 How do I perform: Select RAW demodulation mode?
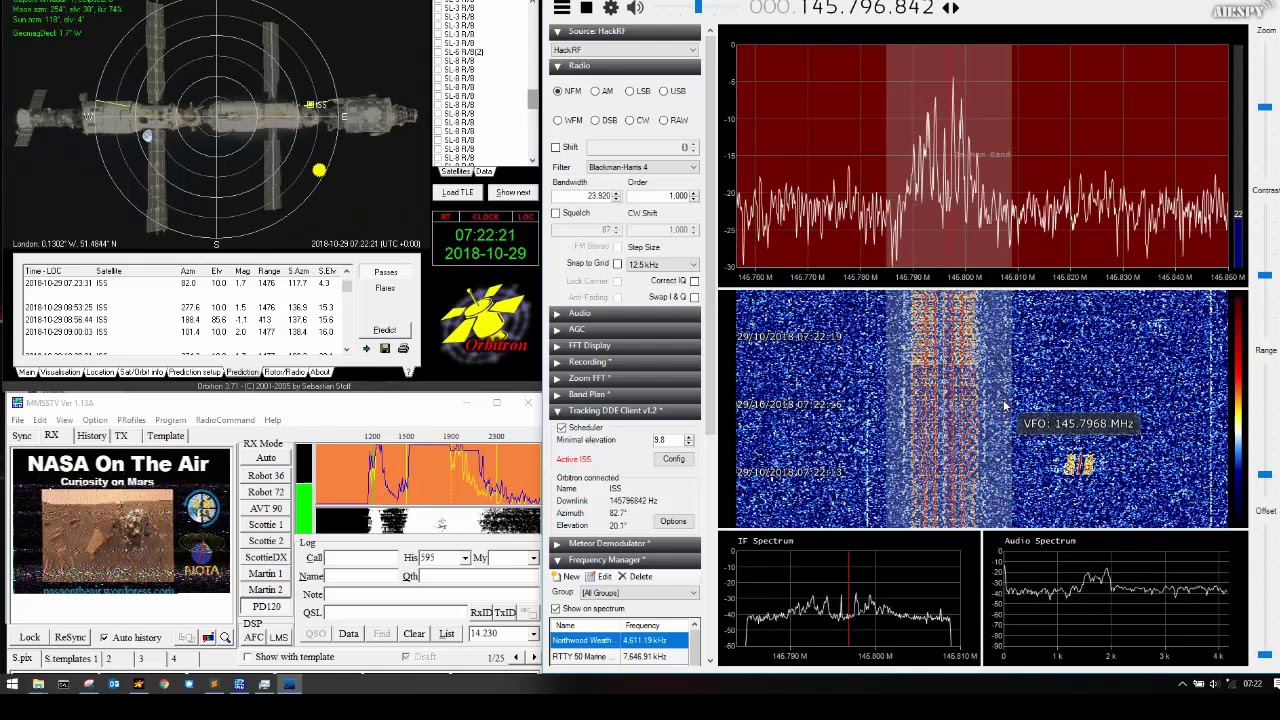[674, 120]
